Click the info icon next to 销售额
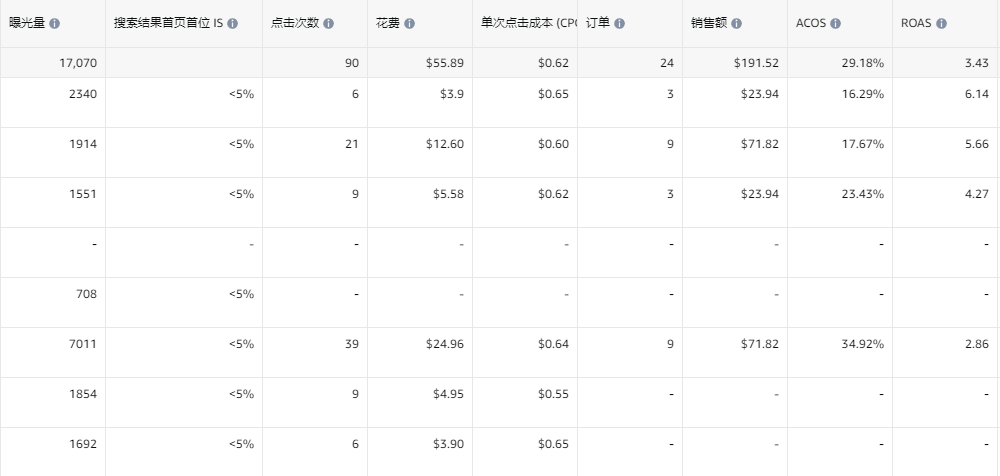 coord(737,23)
